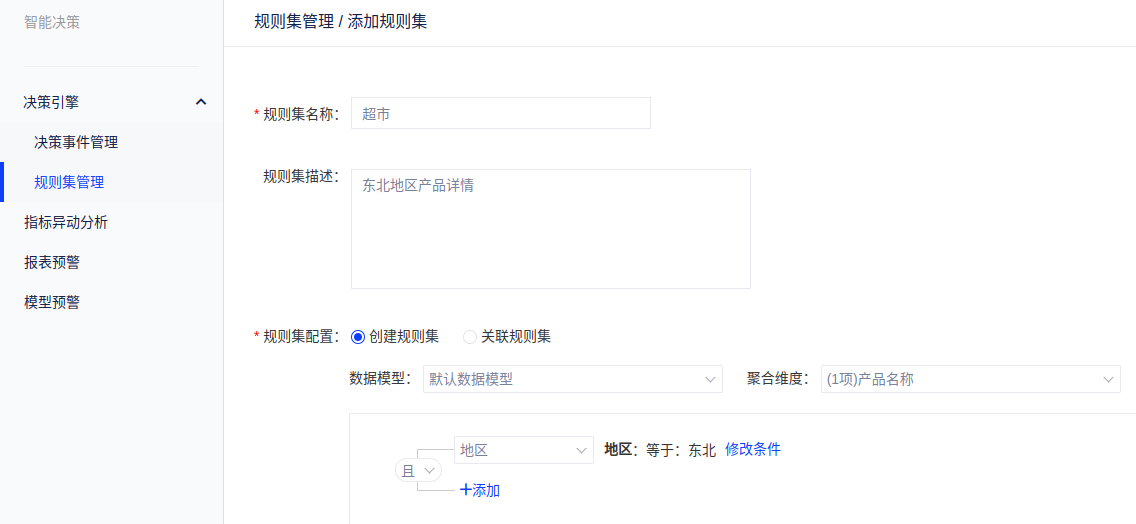
Task: Select 规则集管理 sidebar item
Action: [69, 182]
